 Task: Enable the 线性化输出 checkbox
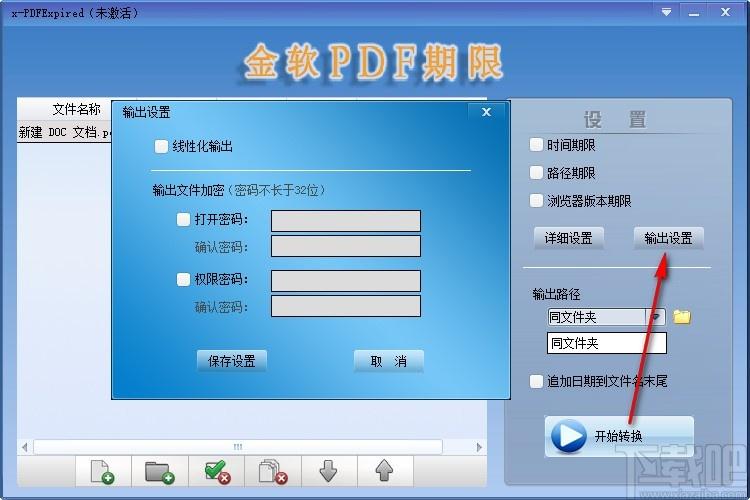point(161,146)
